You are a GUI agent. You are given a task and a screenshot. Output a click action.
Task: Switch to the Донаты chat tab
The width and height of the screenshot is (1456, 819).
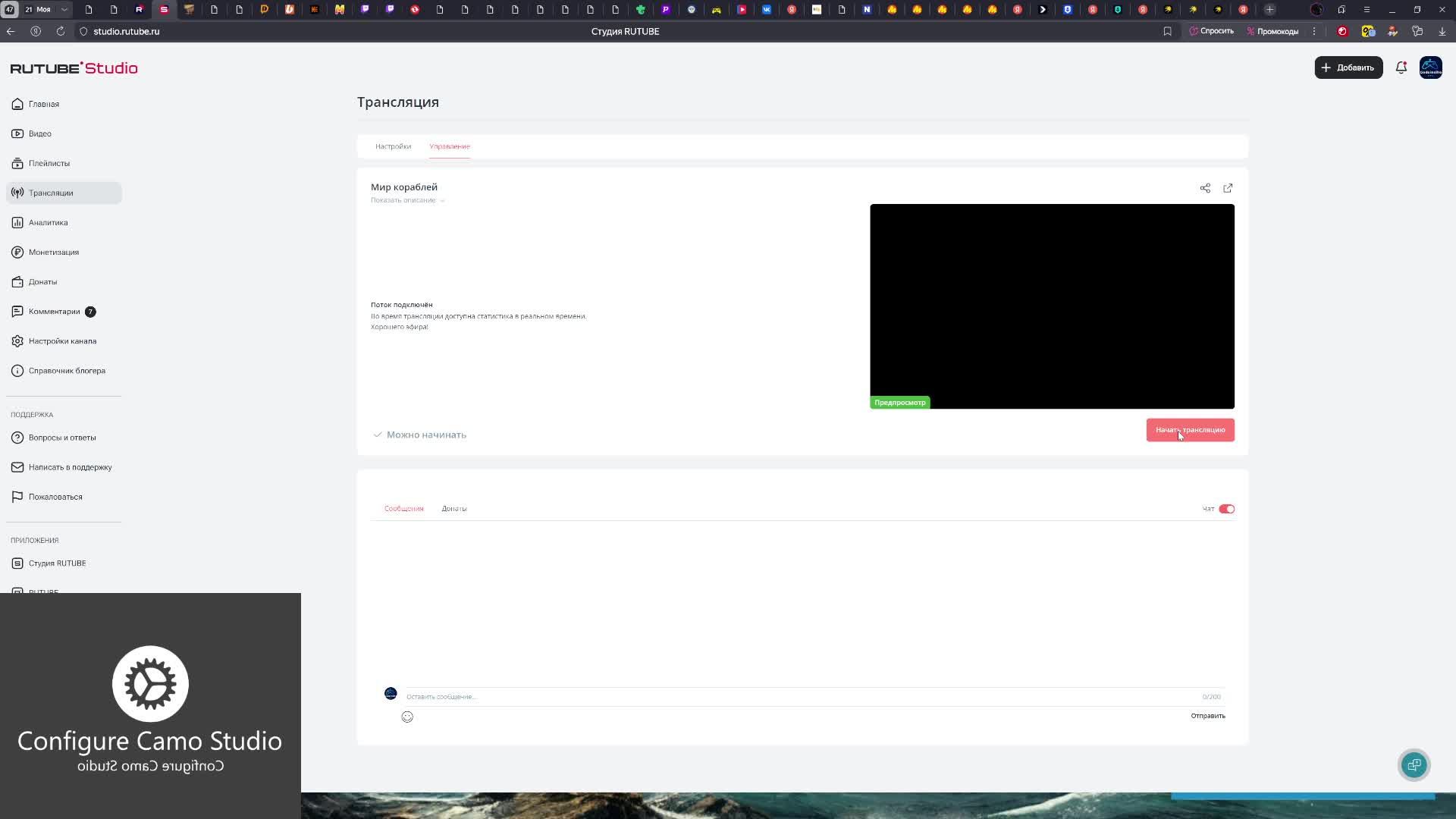point(454,509)
